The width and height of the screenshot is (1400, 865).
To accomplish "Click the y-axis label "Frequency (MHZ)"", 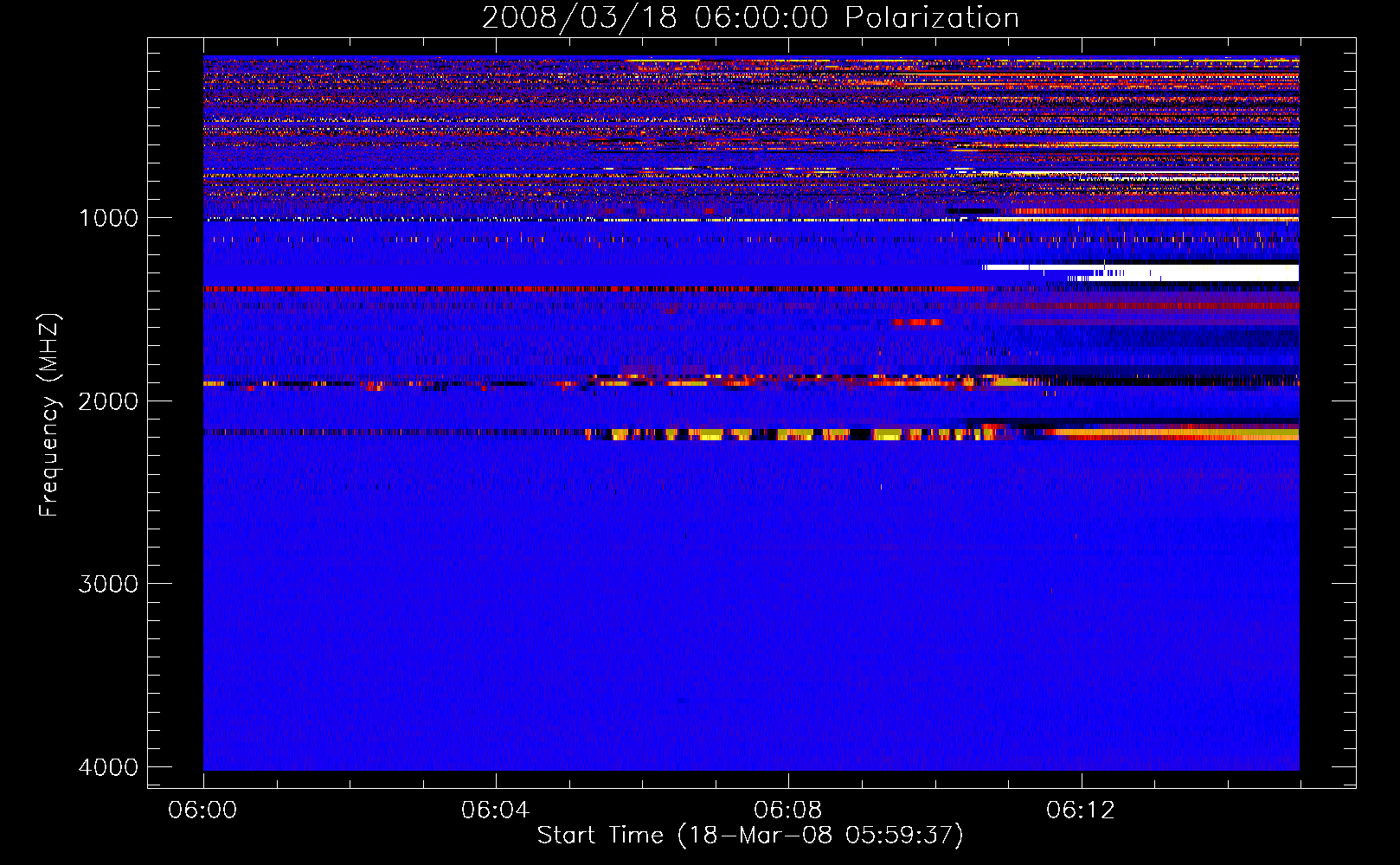I will point(49,415).
